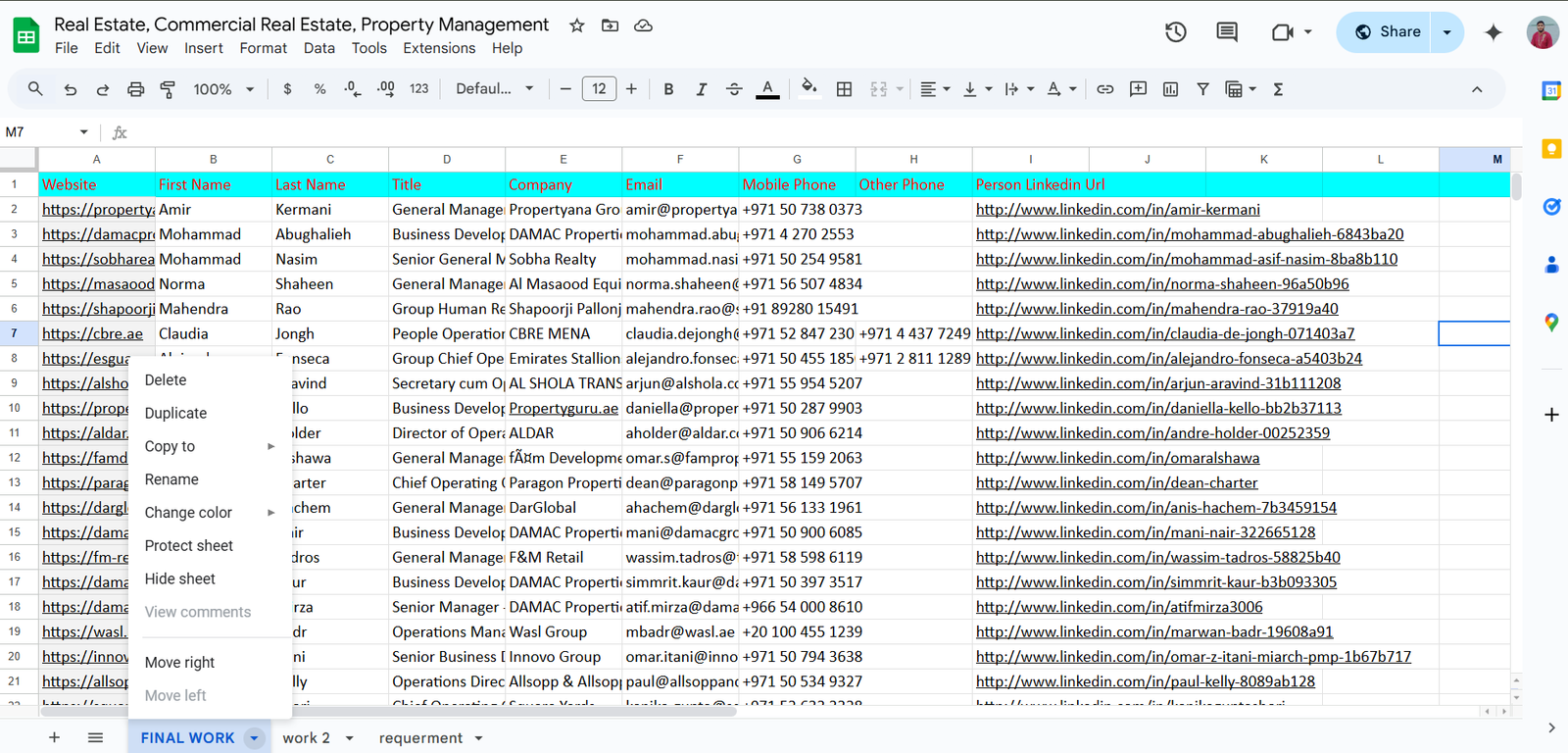Open Google Maps side panel
The image size is (1568, 753).
point(1551,323)
